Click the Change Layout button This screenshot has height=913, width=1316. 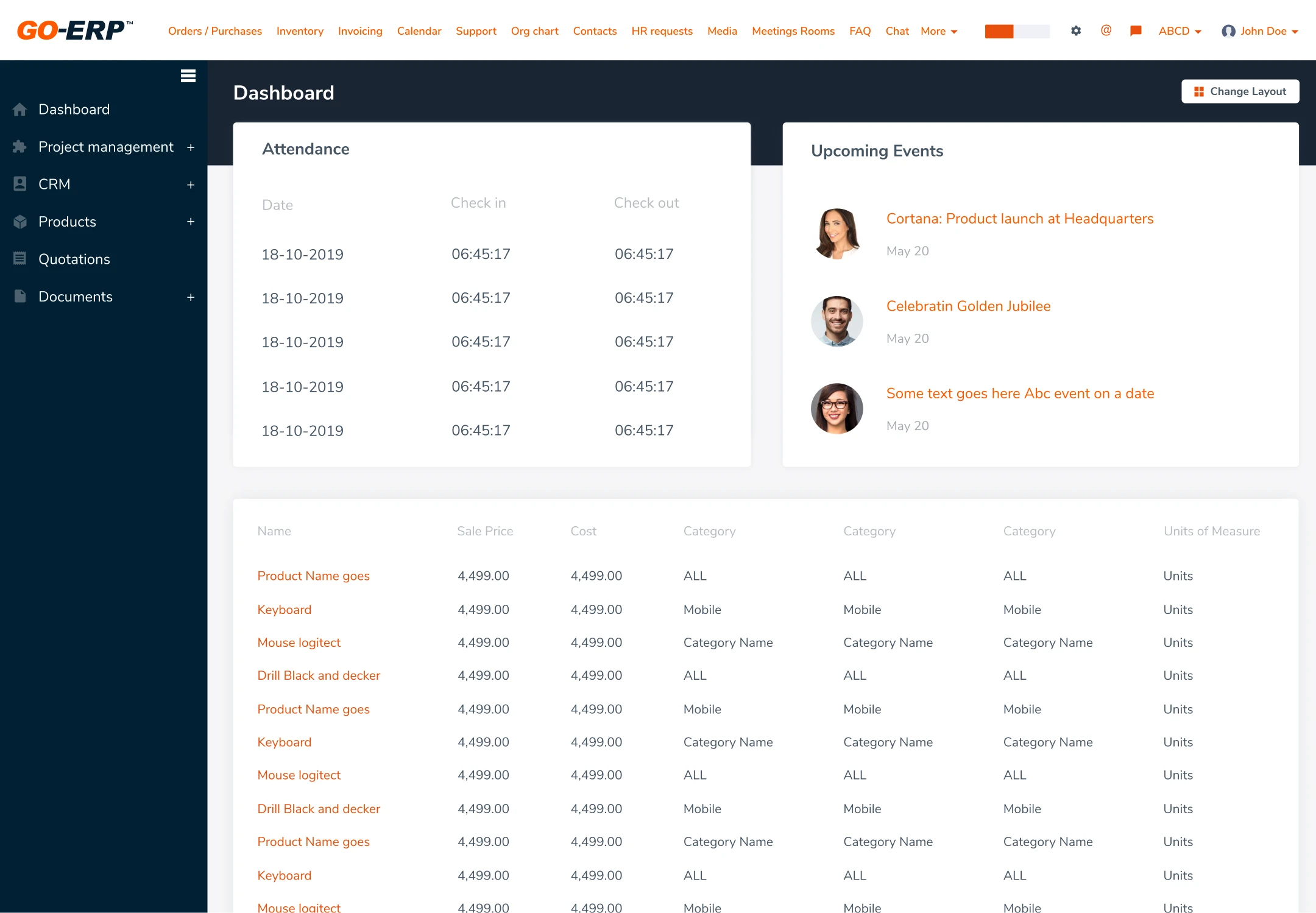[1240, 91]
